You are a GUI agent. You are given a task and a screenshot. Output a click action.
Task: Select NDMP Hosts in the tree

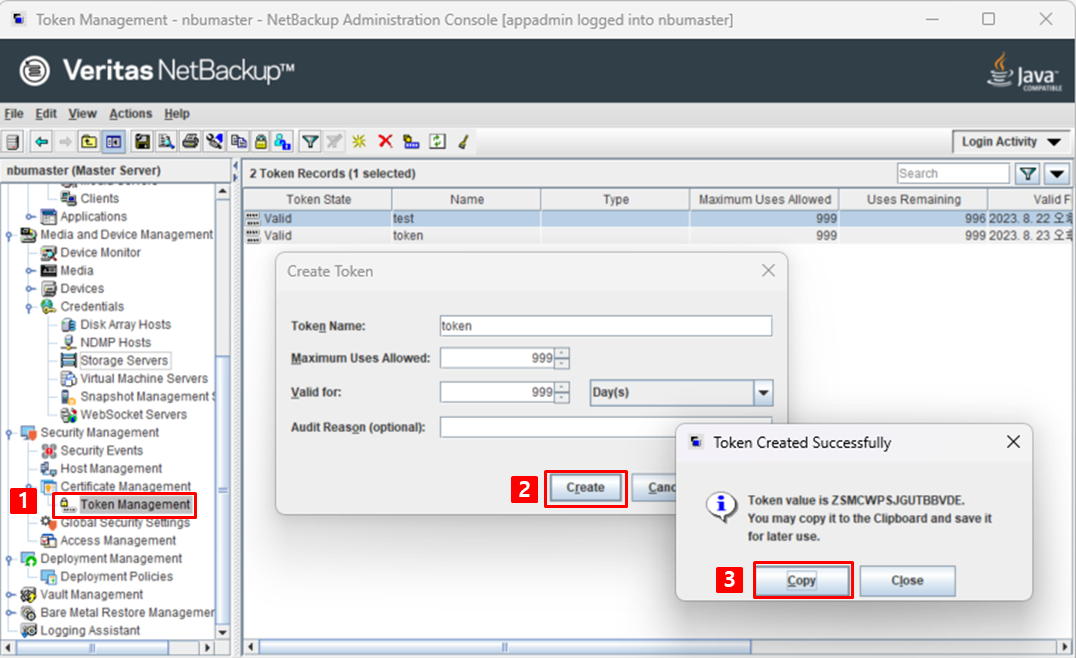pyautogui.click(x=115, y=342)
